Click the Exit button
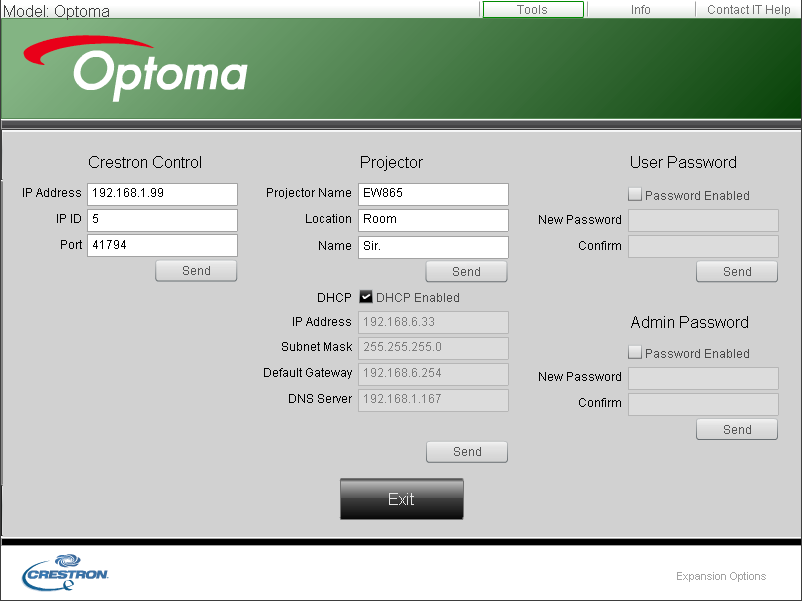 pos(402,499)
